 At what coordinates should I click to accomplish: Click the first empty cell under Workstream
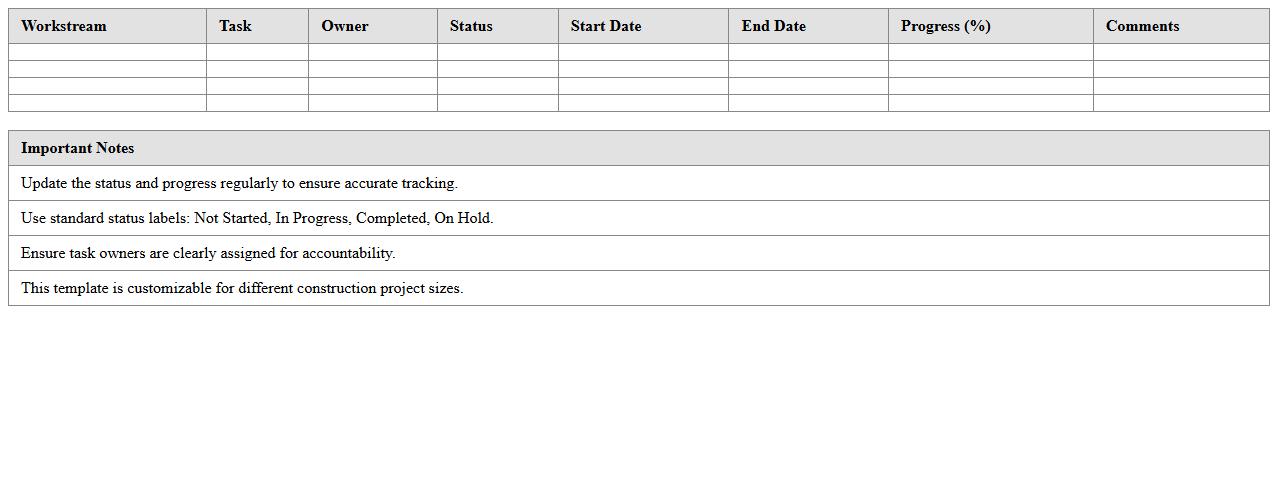coord(107,52)
